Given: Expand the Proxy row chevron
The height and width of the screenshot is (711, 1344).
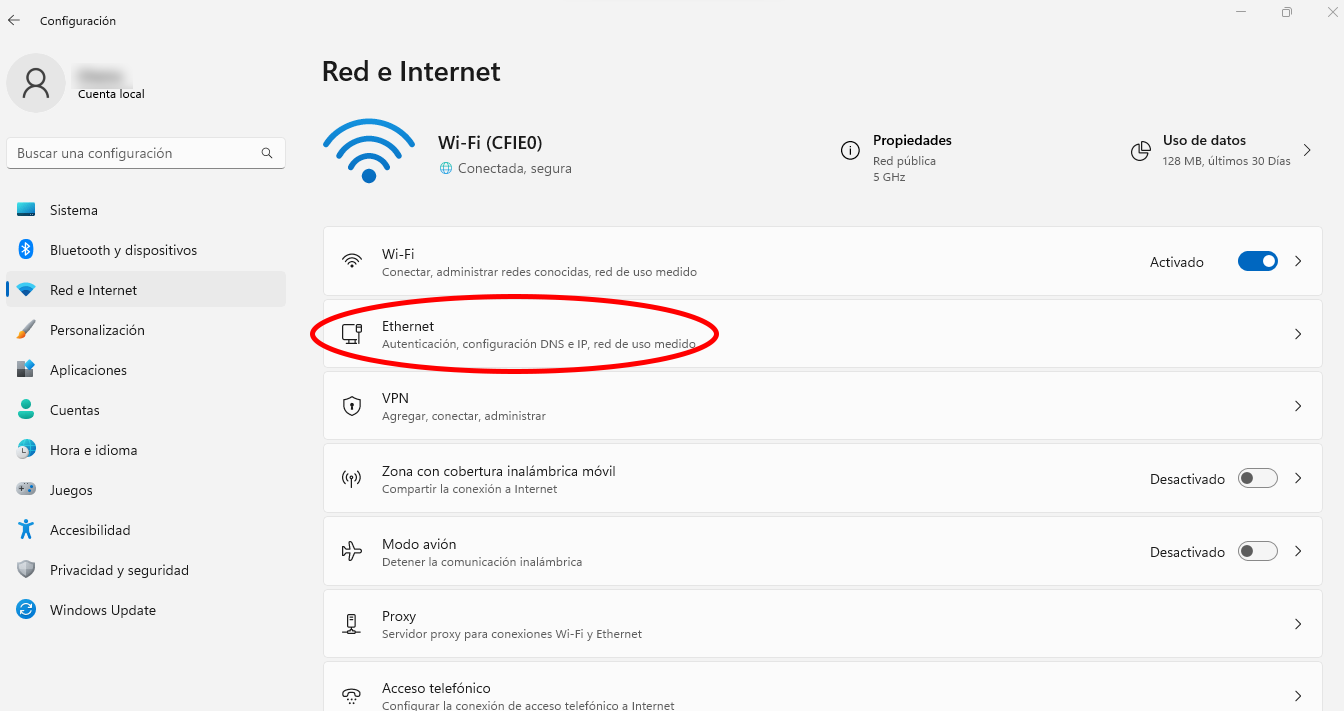Looking at the screenshot, I should tap(1298, 624).
